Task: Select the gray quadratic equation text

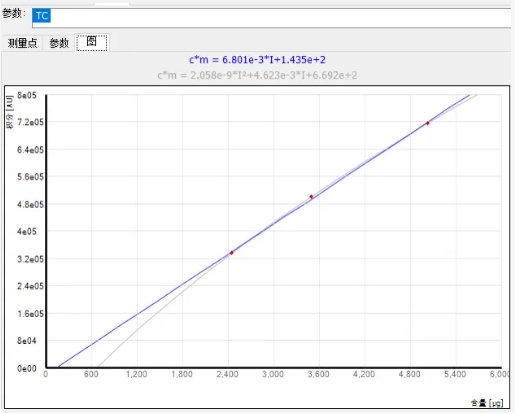Action: tap(257, 75)
